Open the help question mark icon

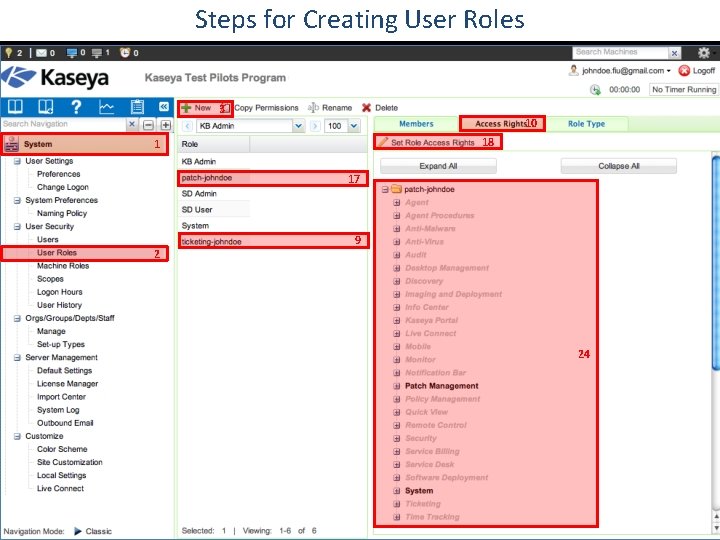pos(76,107)
